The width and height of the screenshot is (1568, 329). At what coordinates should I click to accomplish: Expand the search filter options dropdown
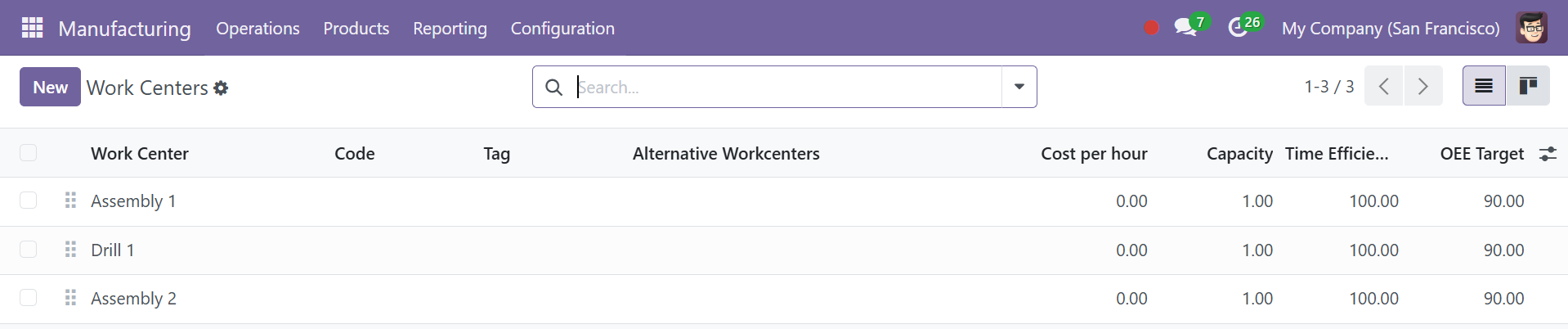tap(1019, 87)
